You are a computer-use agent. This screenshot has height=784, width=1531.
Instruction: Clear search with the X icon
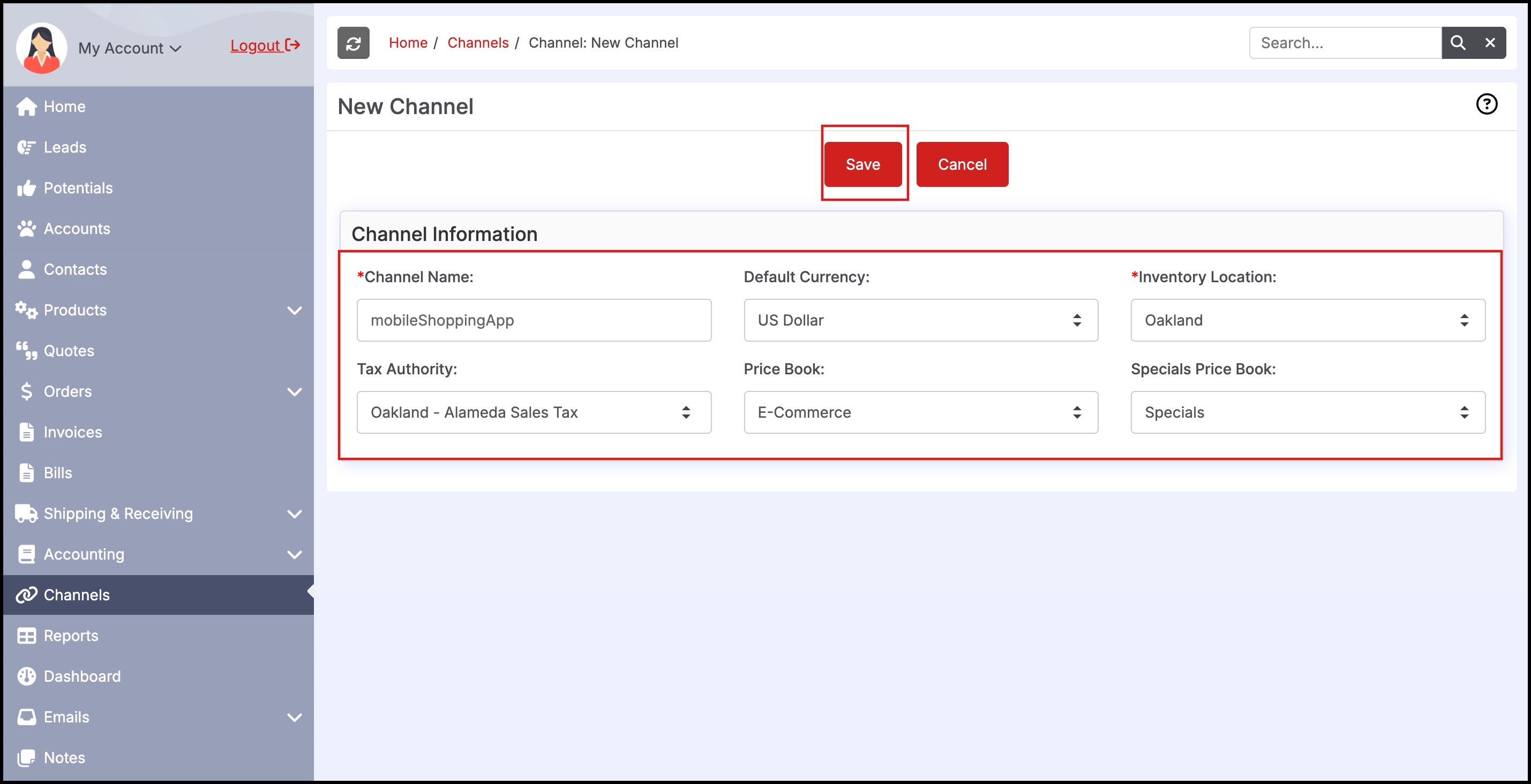click(x=1489, y=43)
